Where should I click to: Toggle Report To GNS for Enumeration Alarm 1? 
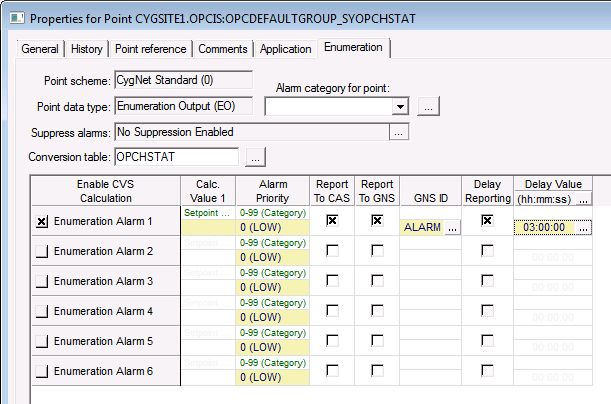pos(377,221)
